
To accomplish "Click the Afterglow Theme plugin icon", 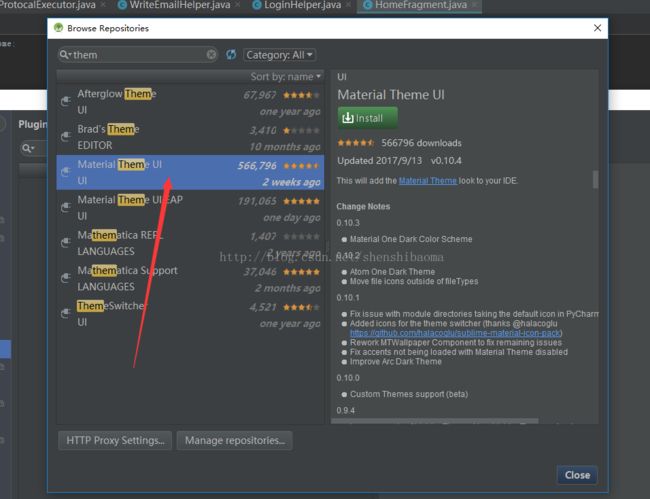I will tap(66, 101).
